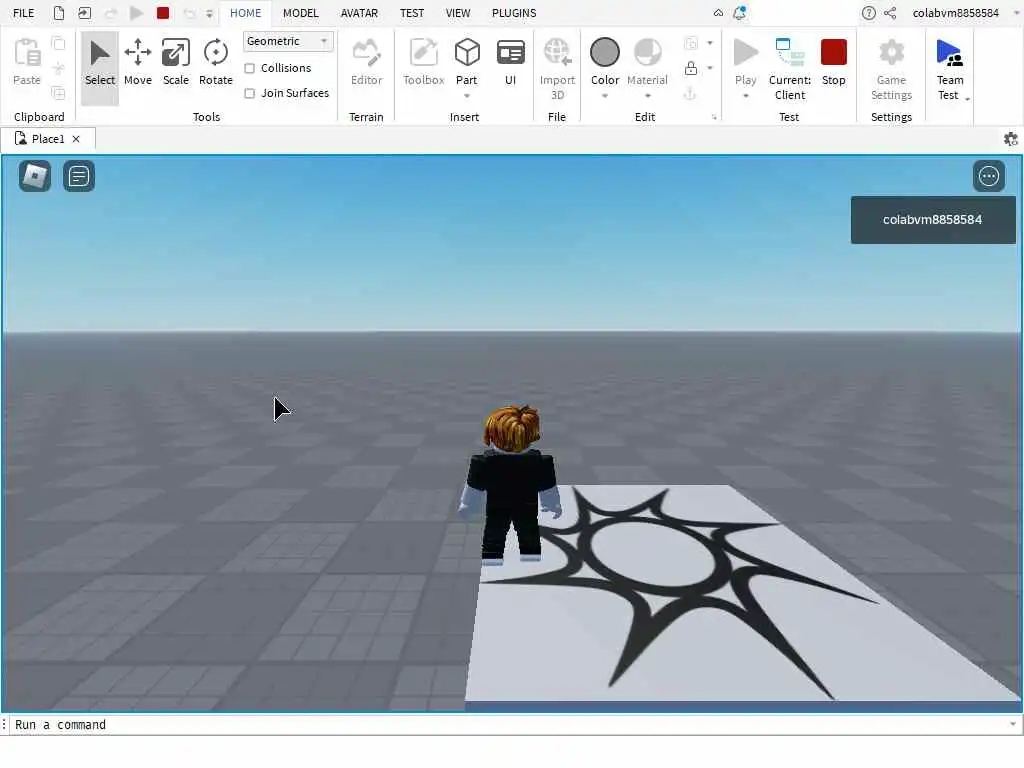This screenshot has height=768, width=1024.
Task: Switch to the TEST tab
Action: point(412,13)
